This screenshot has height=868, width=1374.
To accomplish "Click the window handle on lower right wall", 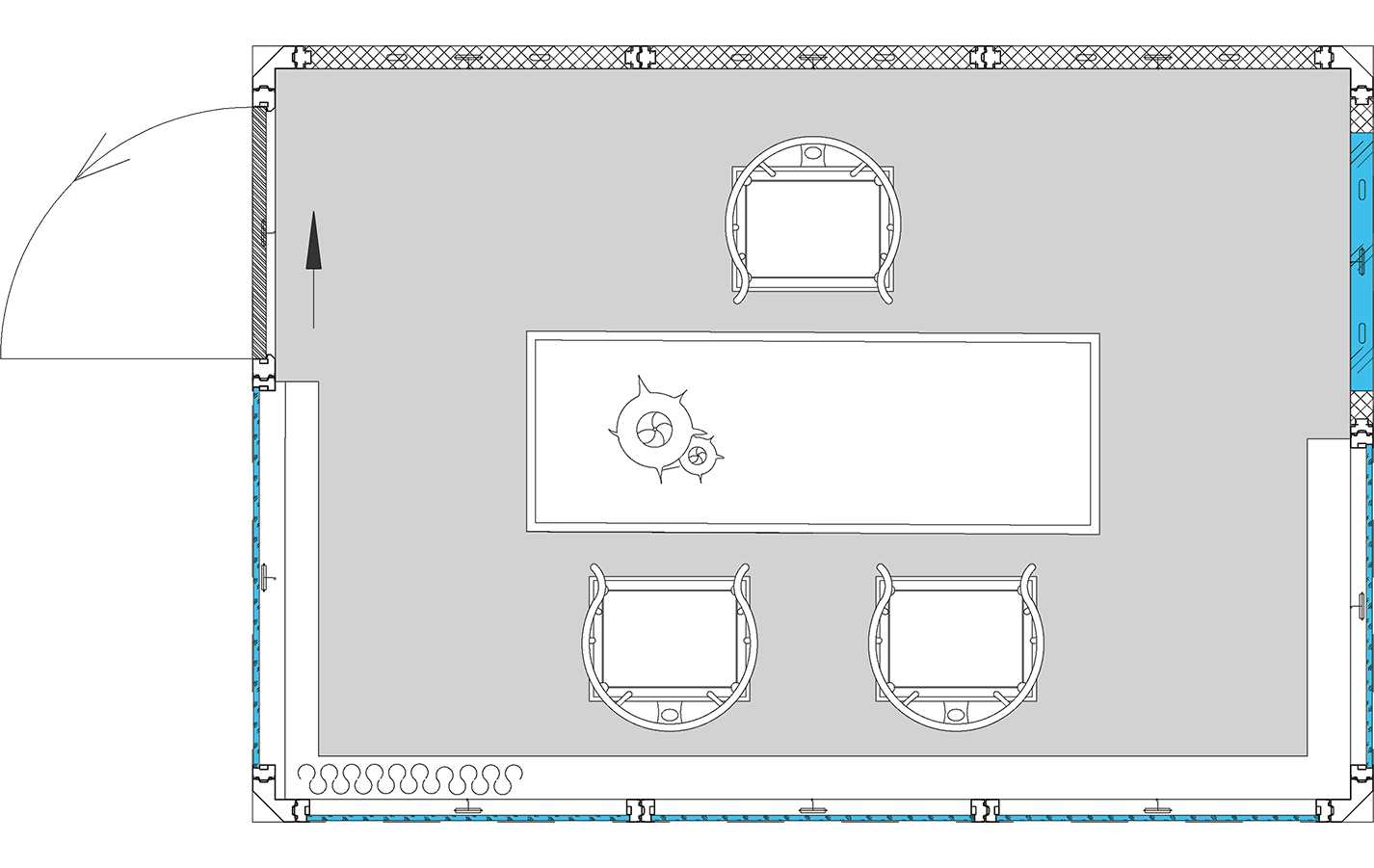I will (1360, 607).
